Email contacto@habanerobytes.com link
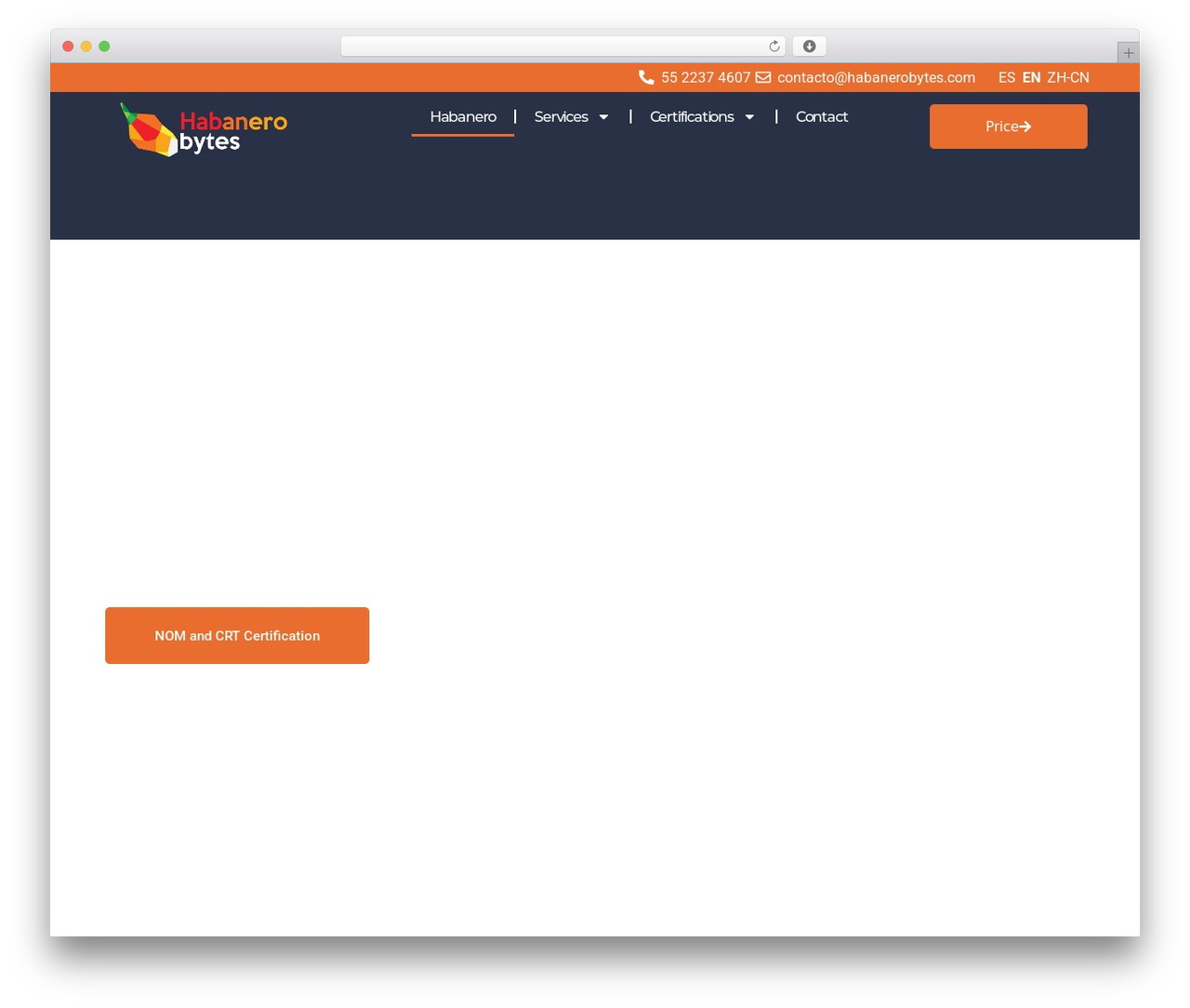The image size is (1190, 1008). [x=876, y=77]
